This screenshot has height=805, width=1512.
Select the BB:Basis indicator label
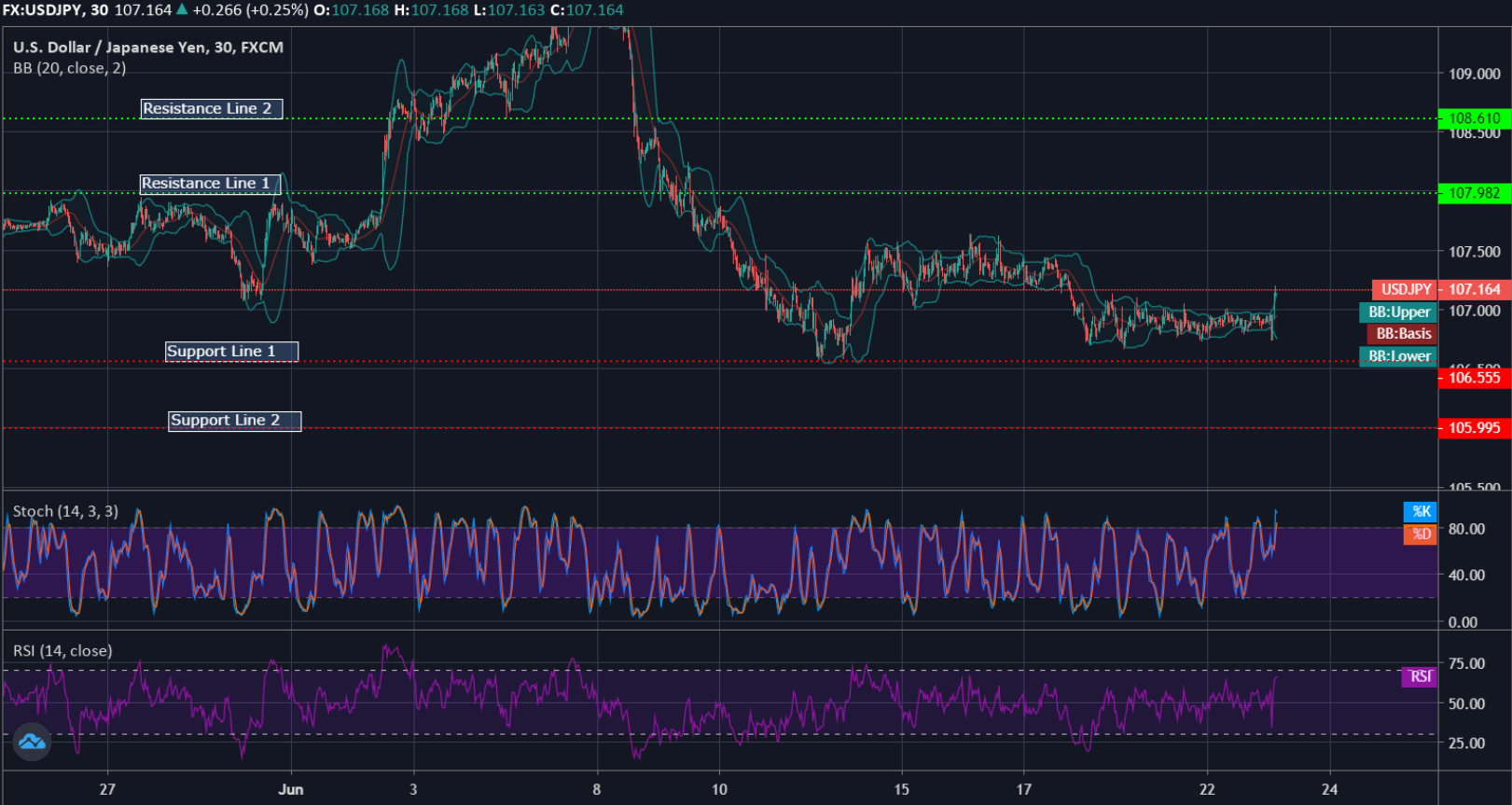[x=1402, y=334]
